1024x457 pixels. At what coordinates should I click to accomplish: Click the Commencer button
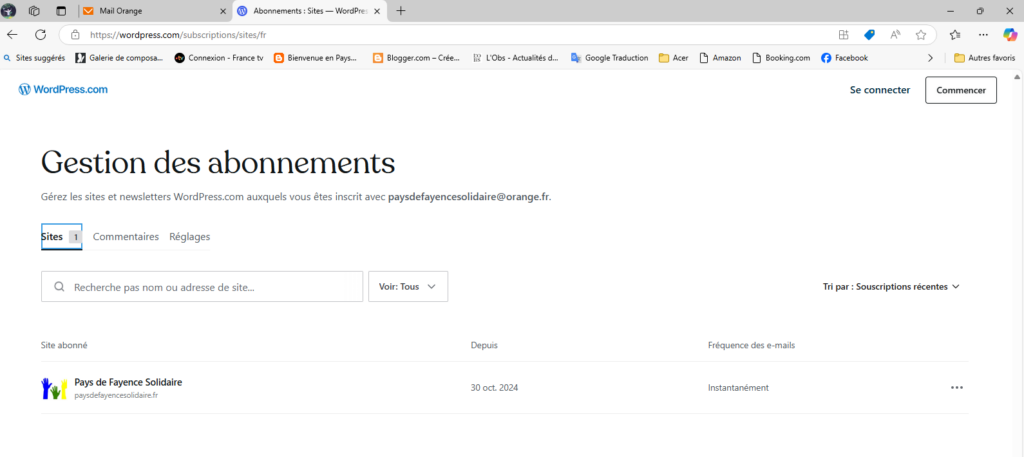click(x=960, y=90)
